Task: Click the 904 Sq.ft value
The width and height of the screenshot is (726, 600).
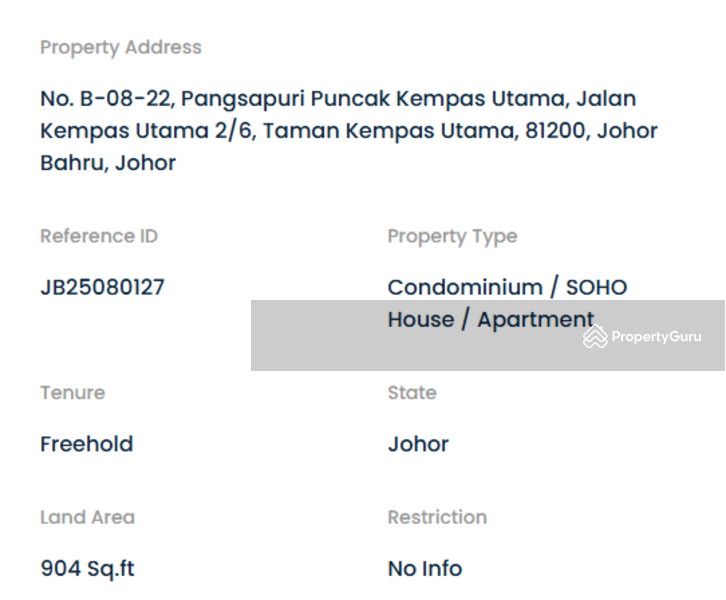Action: (x=88, y=569)
